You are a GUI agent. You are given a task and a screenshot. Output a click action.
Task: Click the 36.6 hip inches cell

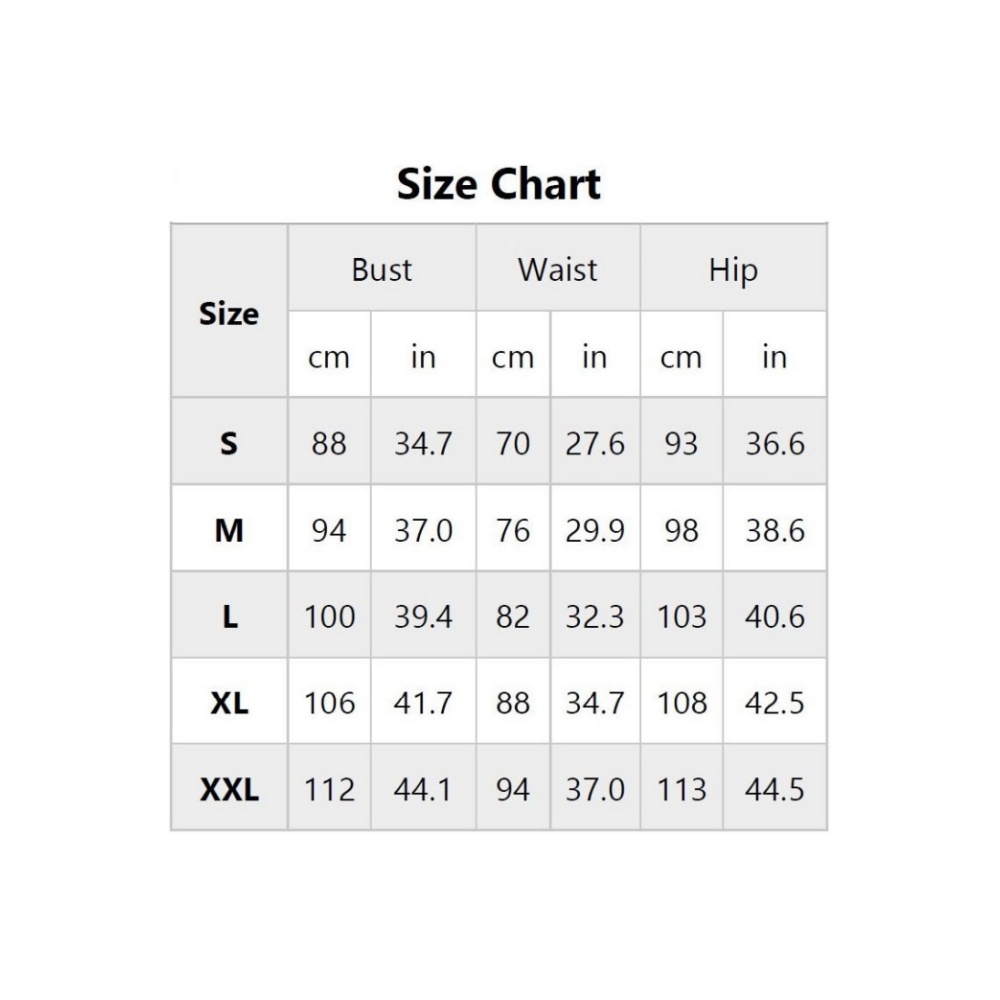(x=775, y=443)
